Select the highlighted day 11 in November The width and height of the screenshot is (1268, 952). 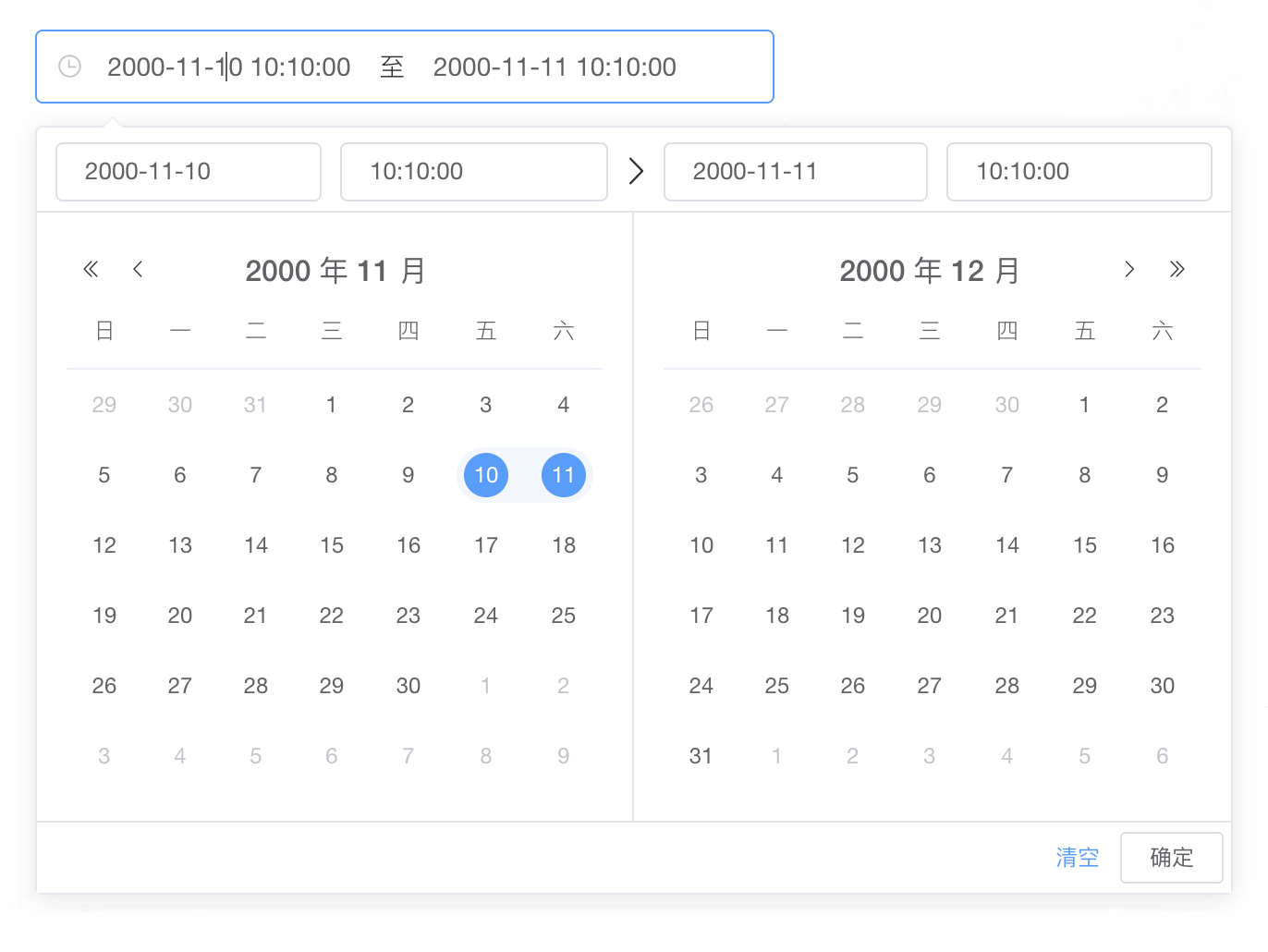tap(564, 475)
